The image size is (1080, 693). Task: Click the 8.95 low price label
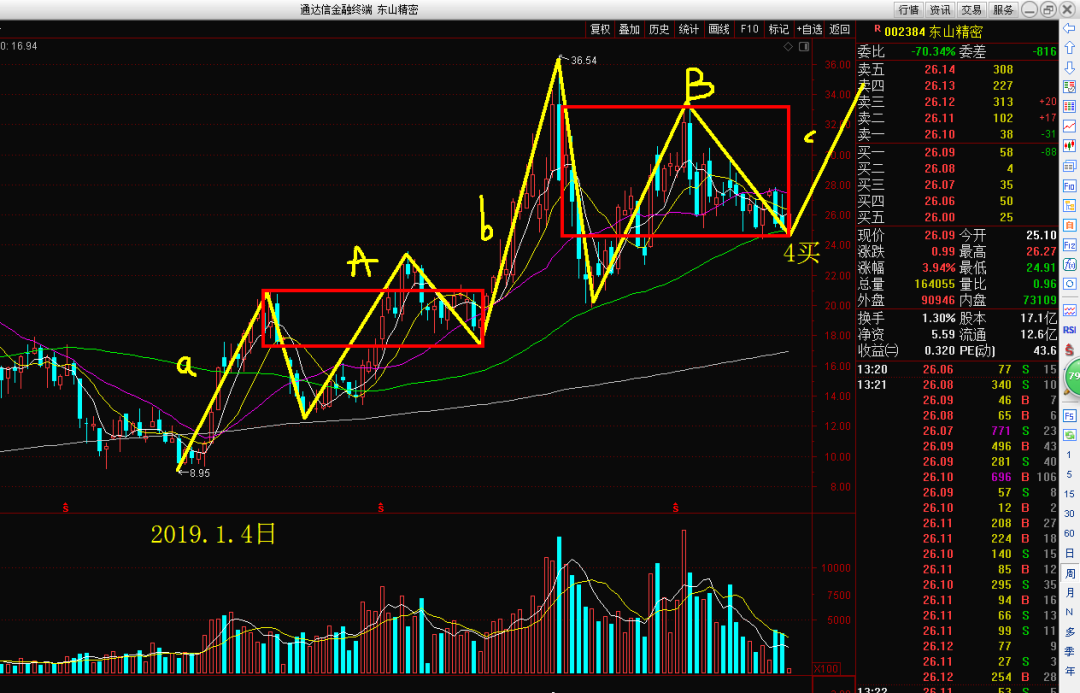(x=200, y=473)
